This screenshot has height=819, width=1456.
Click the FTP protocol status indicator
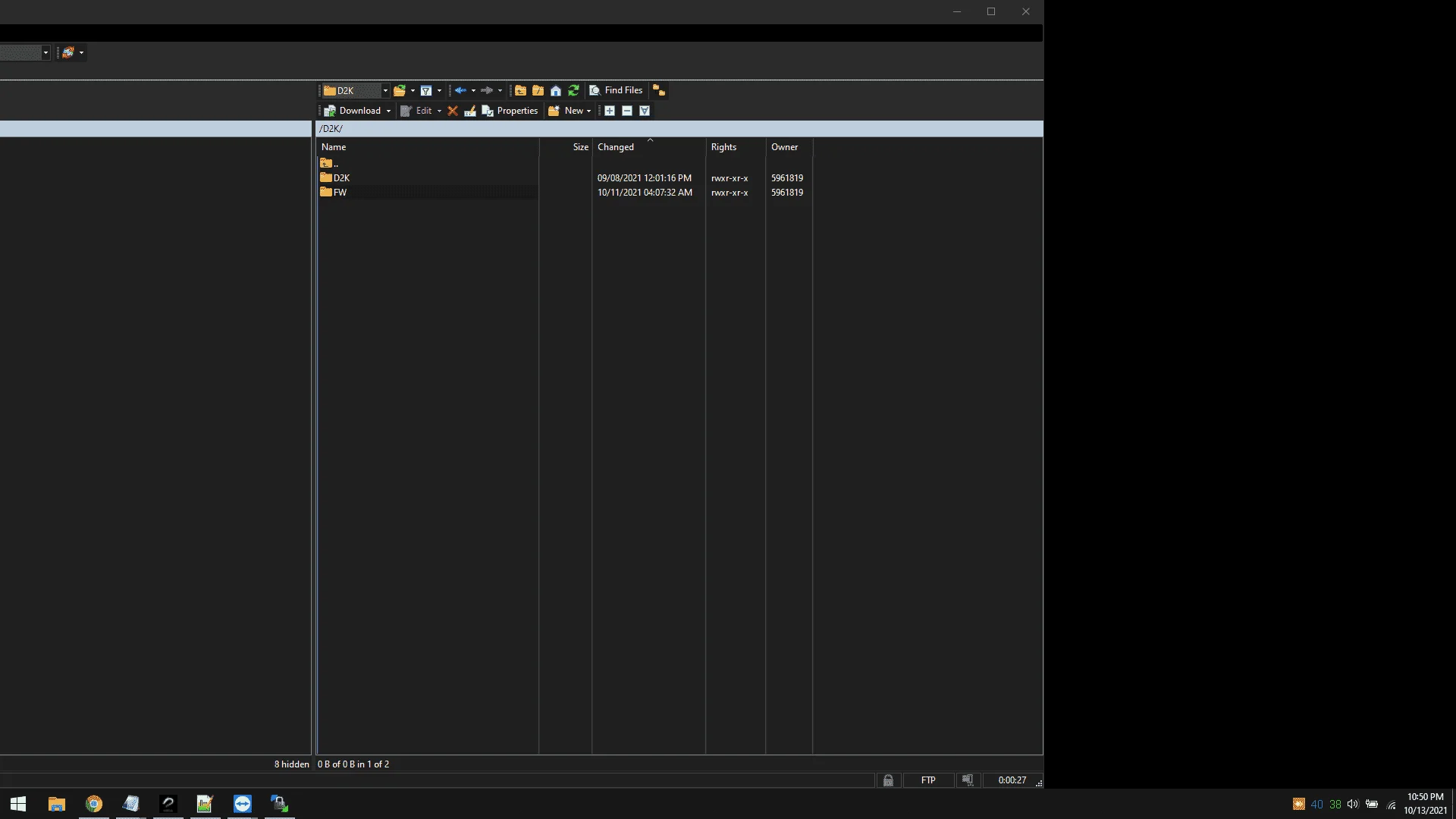click(928, 780)
